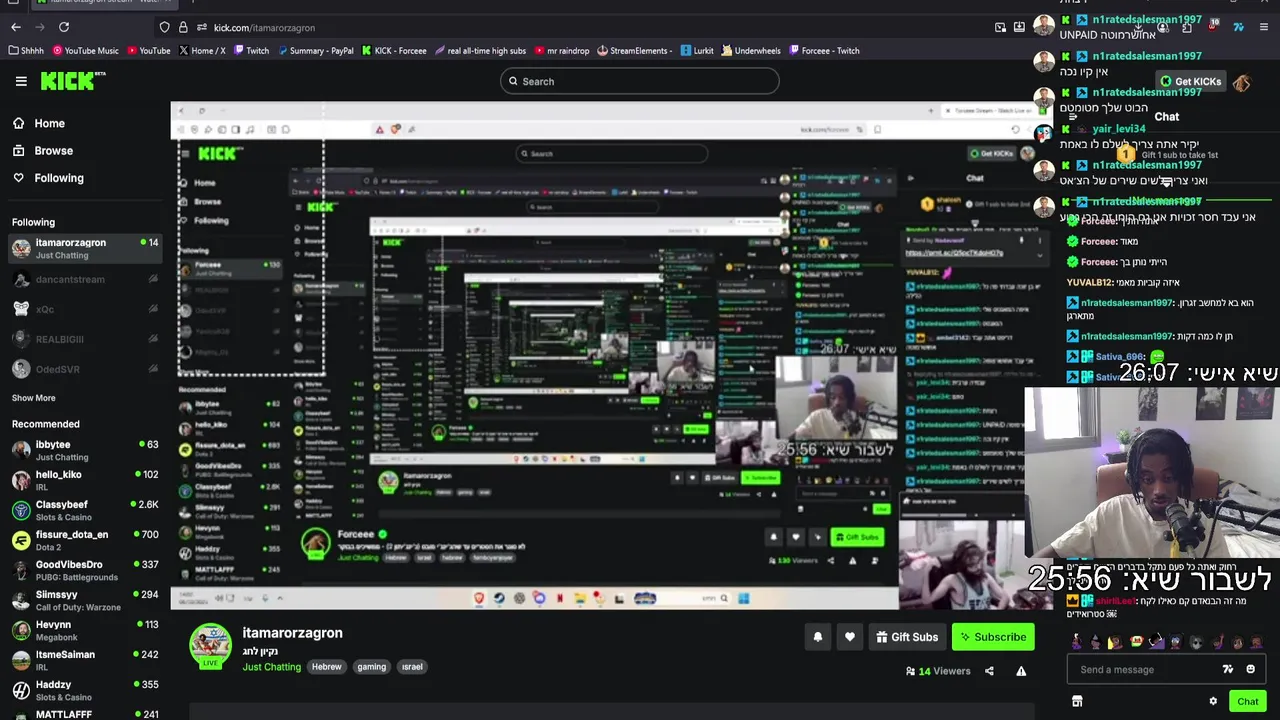Viewport: 1280px width, 720px height.
Task: Click the green Chat send button
Action: (1247, 701)
